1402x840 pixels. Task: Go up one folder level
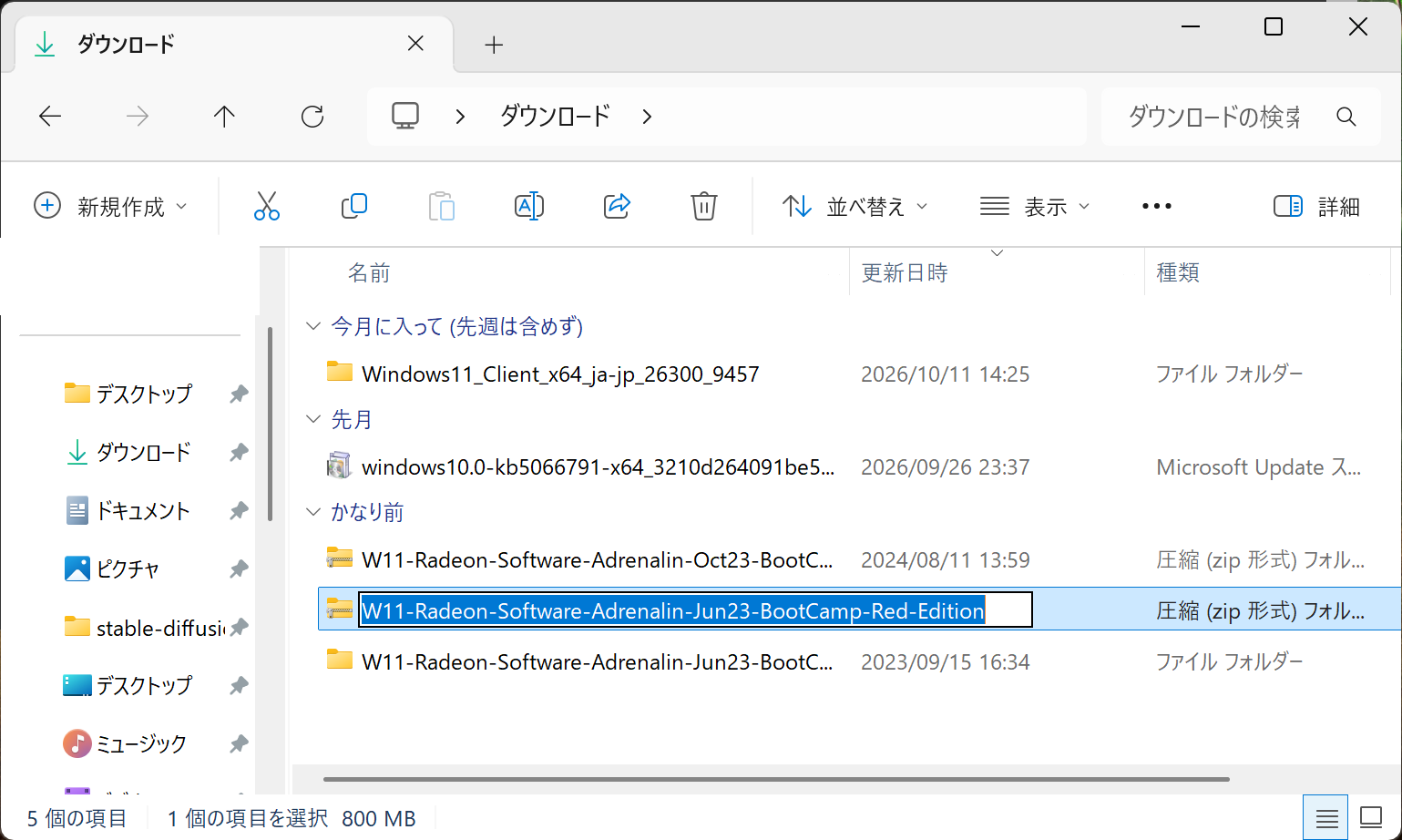tap(224, 117)
